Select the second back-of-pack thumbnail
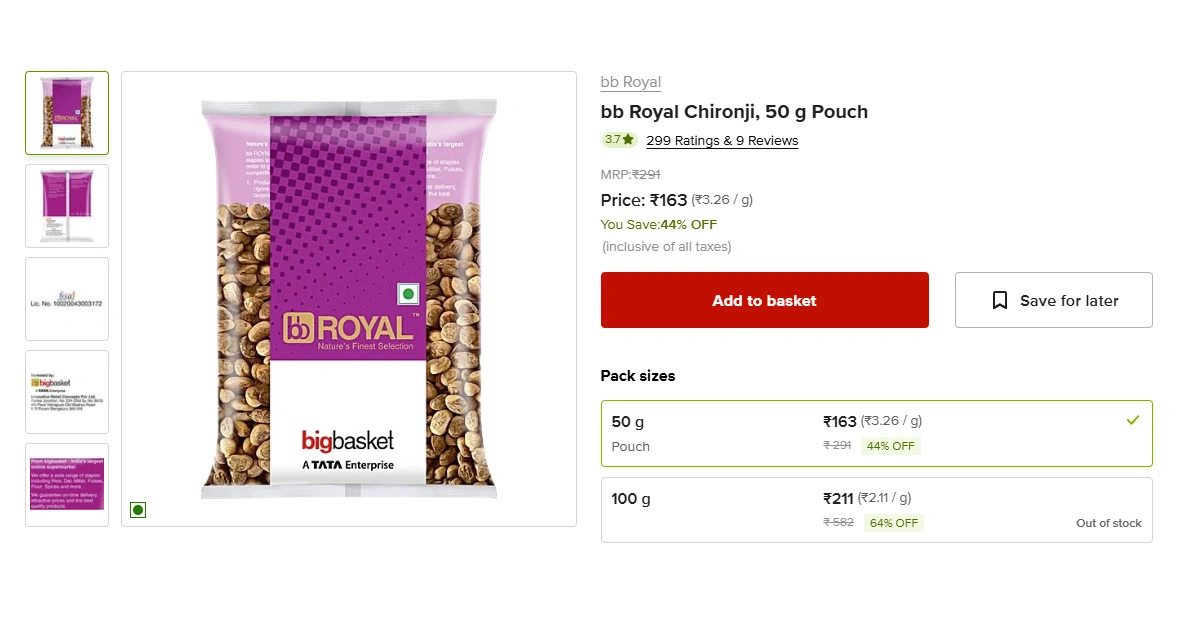 tap(67, 206)
